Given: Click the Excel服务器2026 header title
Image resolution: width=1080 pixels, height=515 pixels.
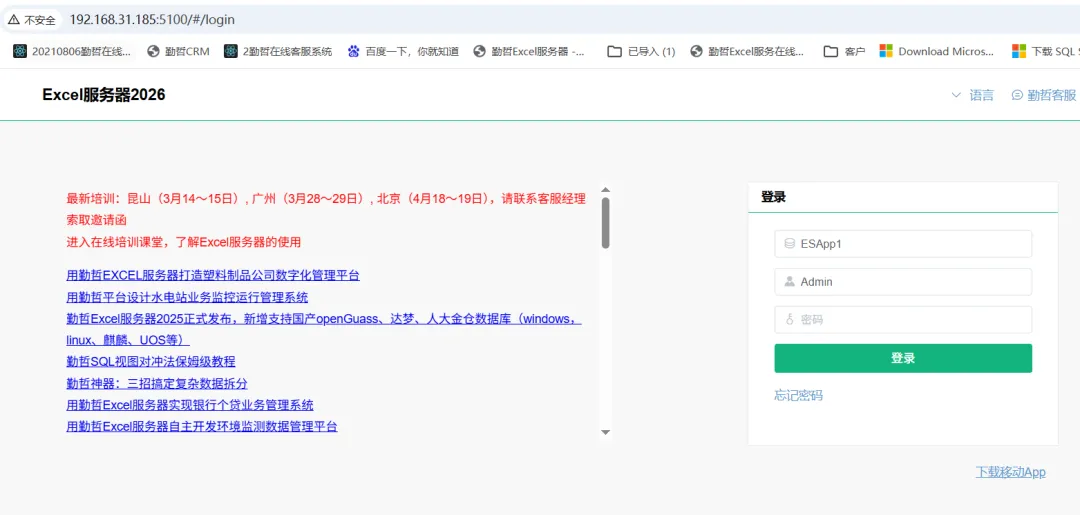Looking at the screenshot, I should point(104,95).
